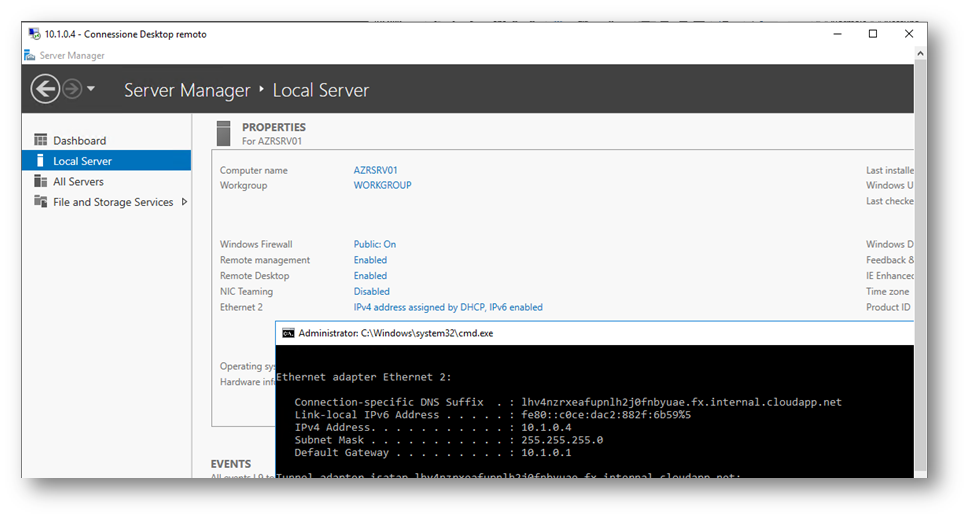Click the Dashboard icon in sidebar
The image size is (970, 520).
[41, 140]
